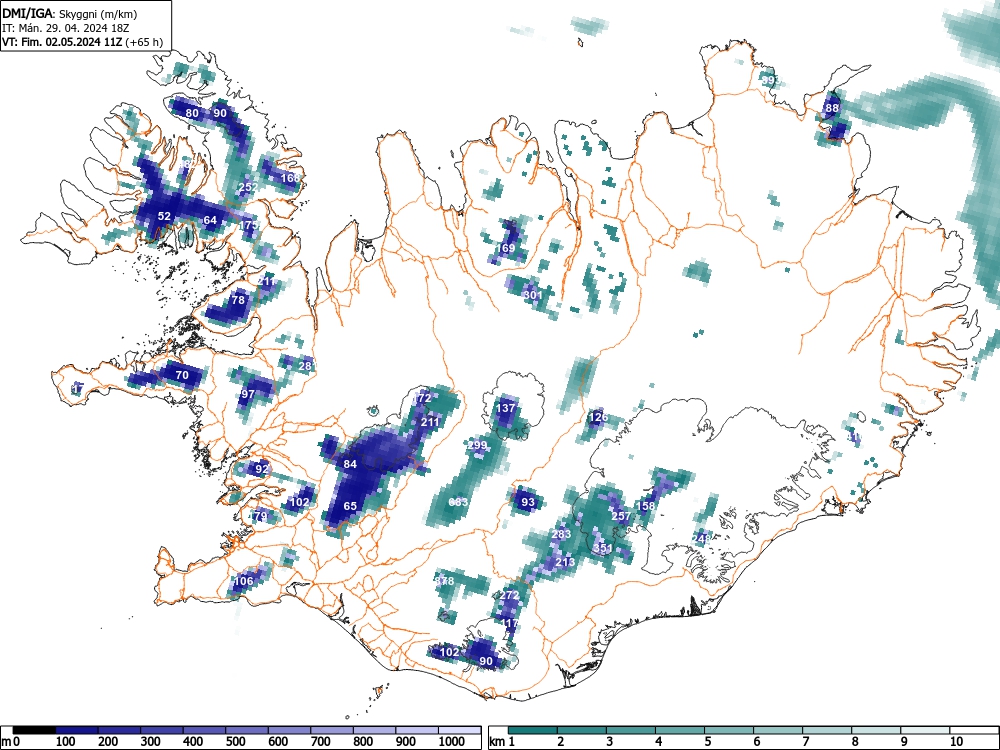Select the km-scale swatch between 9 and 10
Screen dimensions: 1000x750
(925, 730)
